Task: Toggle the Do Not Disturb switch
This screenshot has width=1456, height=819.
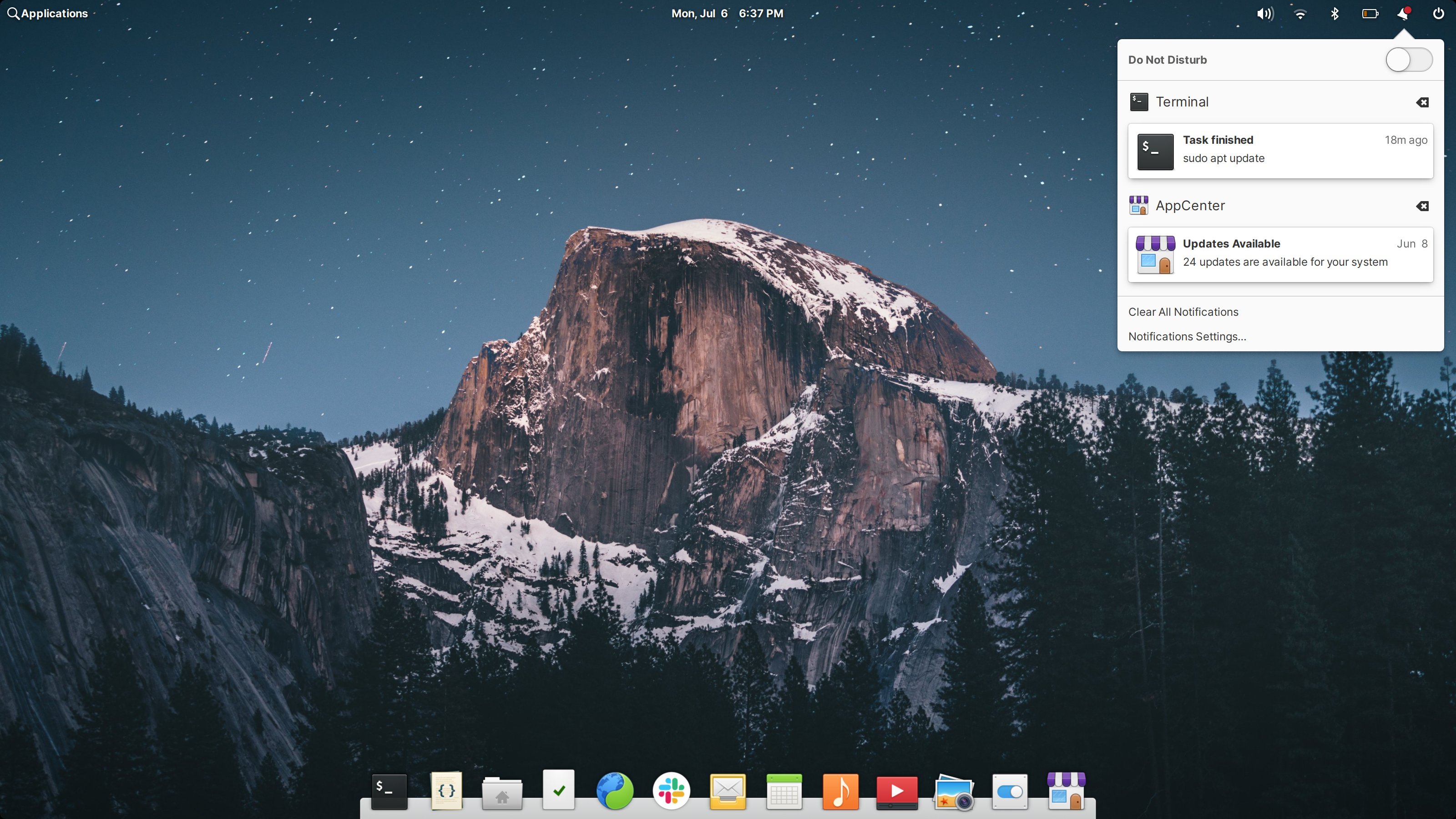Action: [x=1409, y=60]
